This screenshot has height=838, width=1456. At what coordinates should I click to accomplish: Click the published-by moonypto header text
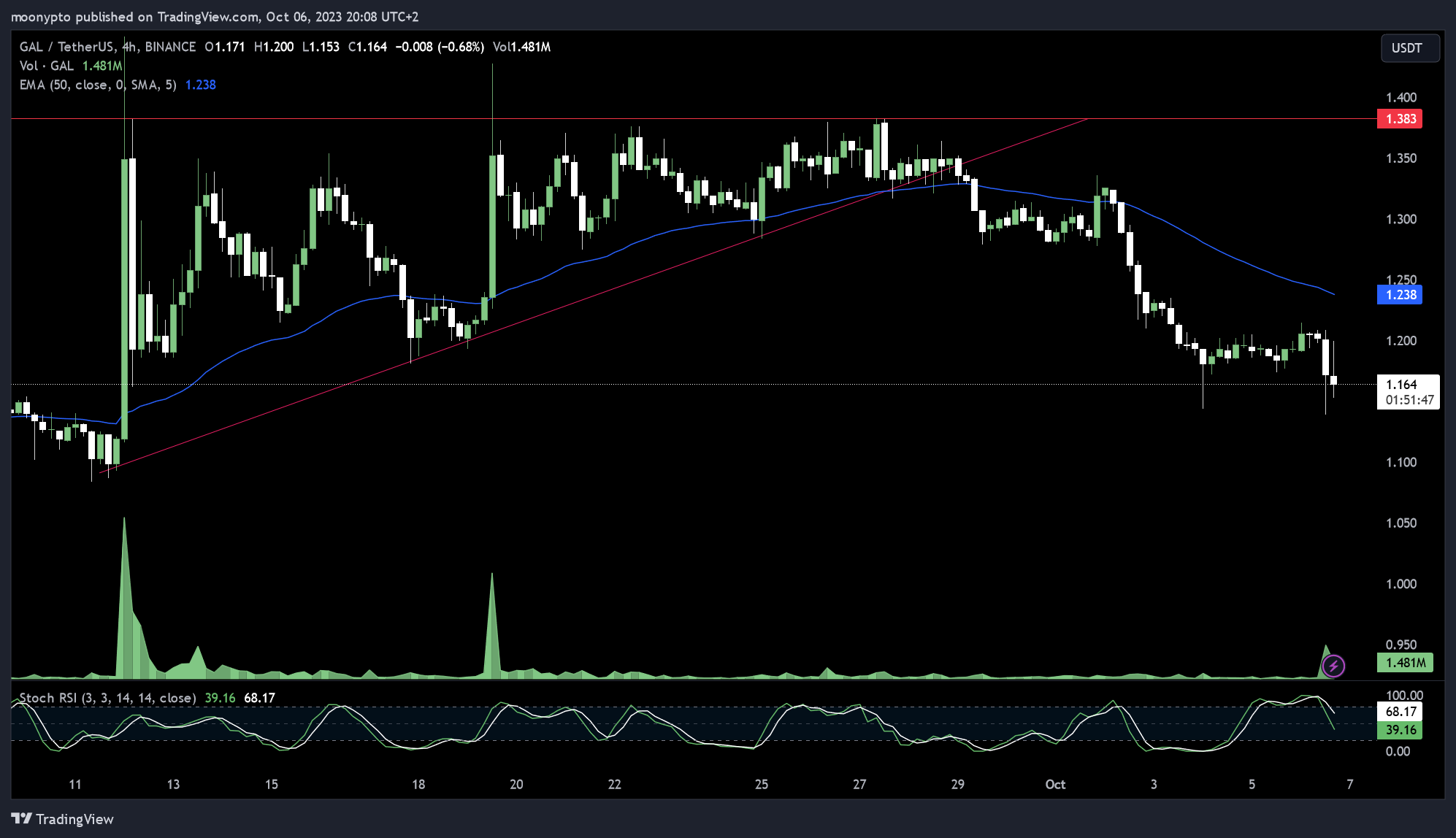(215, 17)
